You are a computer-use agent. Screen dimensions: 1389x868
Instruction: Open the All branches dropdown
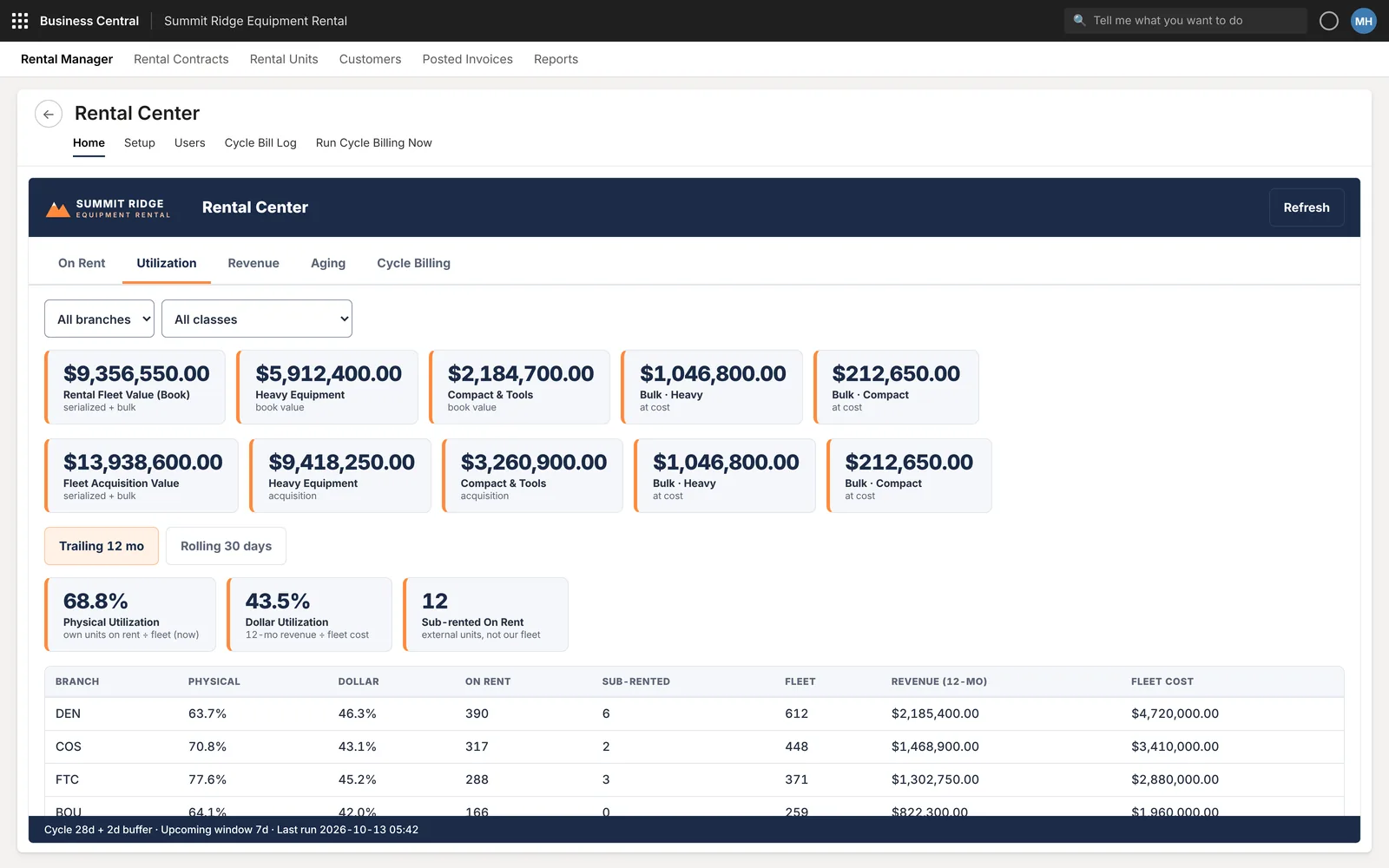coord(99,319)
